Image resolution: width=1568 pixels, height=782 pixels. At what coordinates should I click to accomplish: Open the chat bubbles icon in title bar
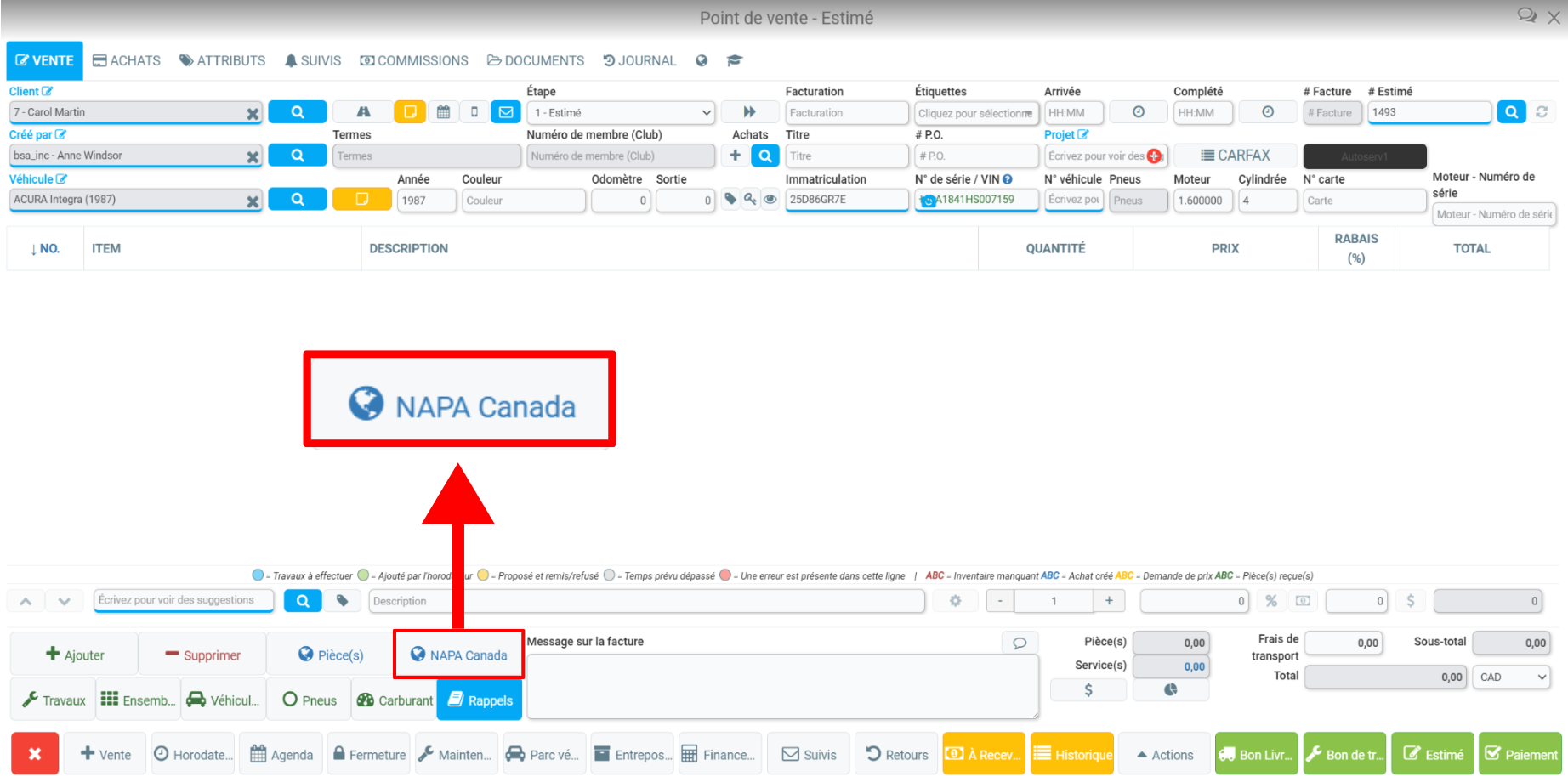1526,15
